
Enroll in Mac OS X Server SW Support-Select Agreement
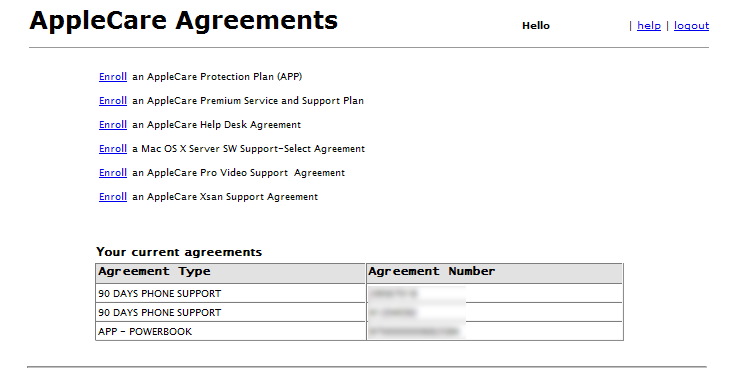click(113, 149)
